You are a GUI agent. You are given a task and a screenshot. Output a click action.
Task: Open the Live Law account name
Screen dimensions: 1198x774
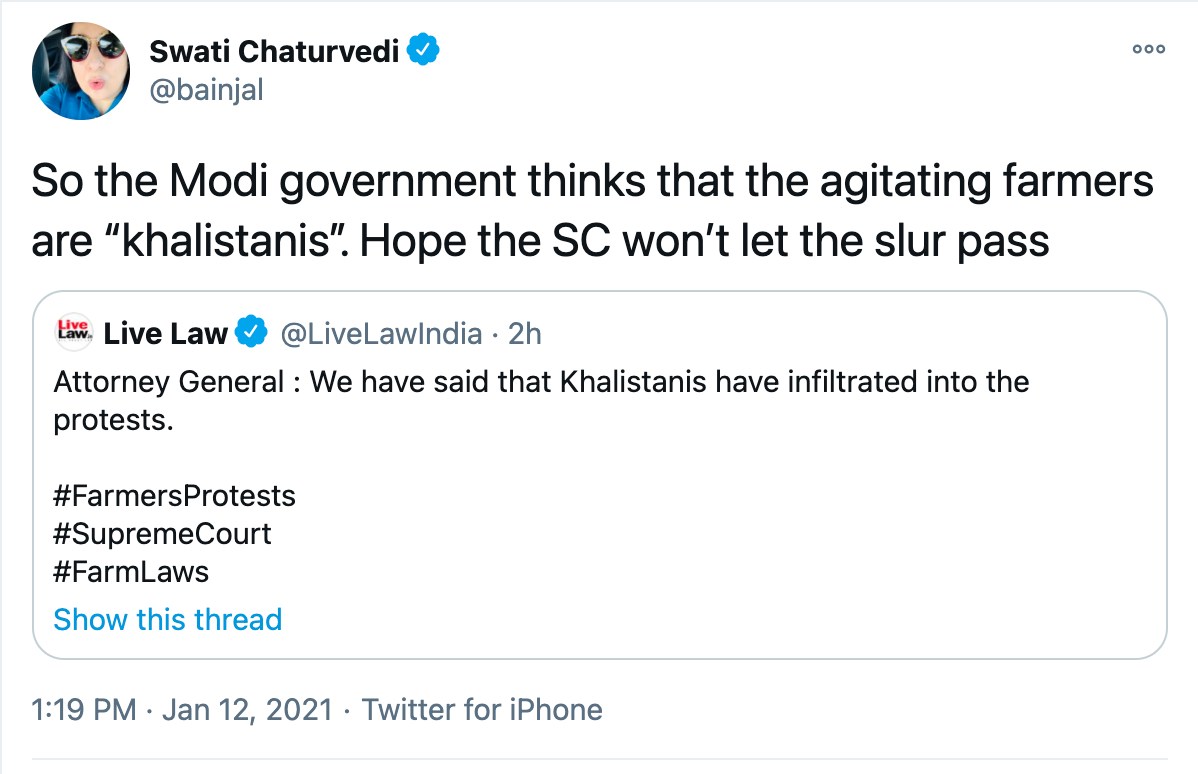click(x=165, y=334)
